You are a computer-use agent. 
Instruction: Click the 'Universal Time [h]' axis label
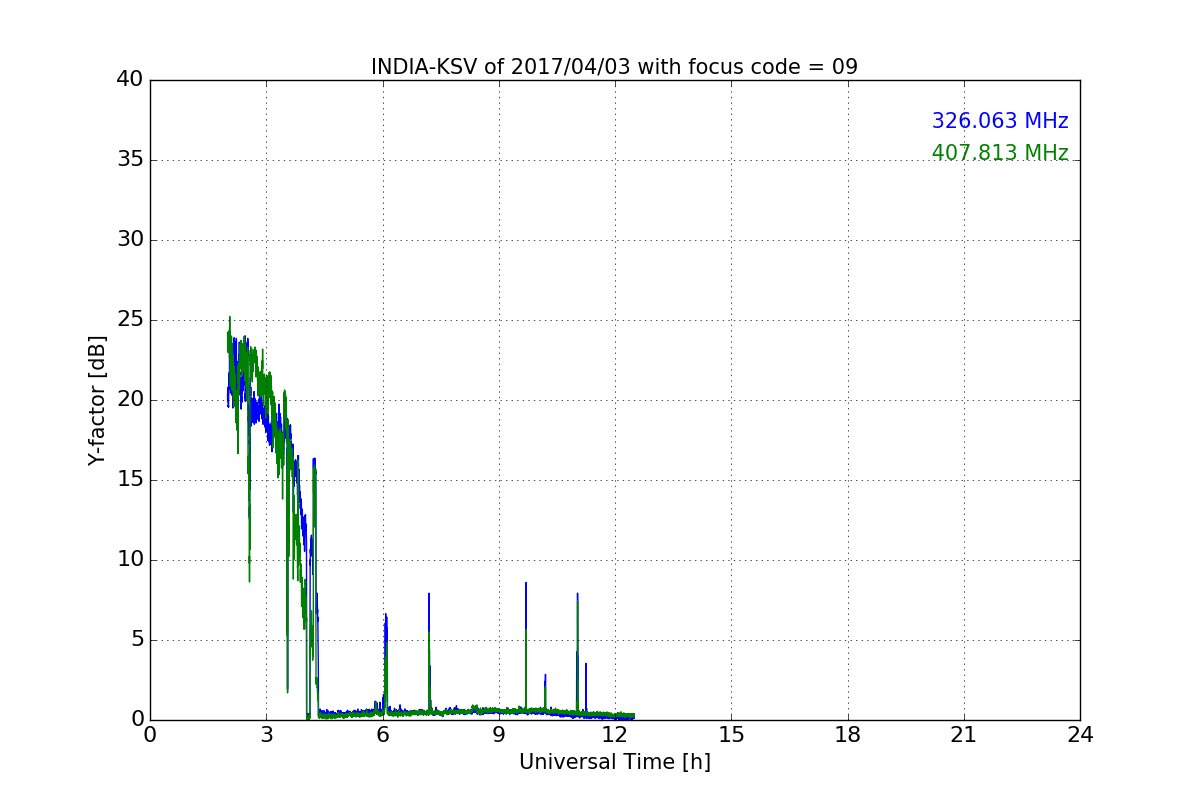click(x=615, y=762)
